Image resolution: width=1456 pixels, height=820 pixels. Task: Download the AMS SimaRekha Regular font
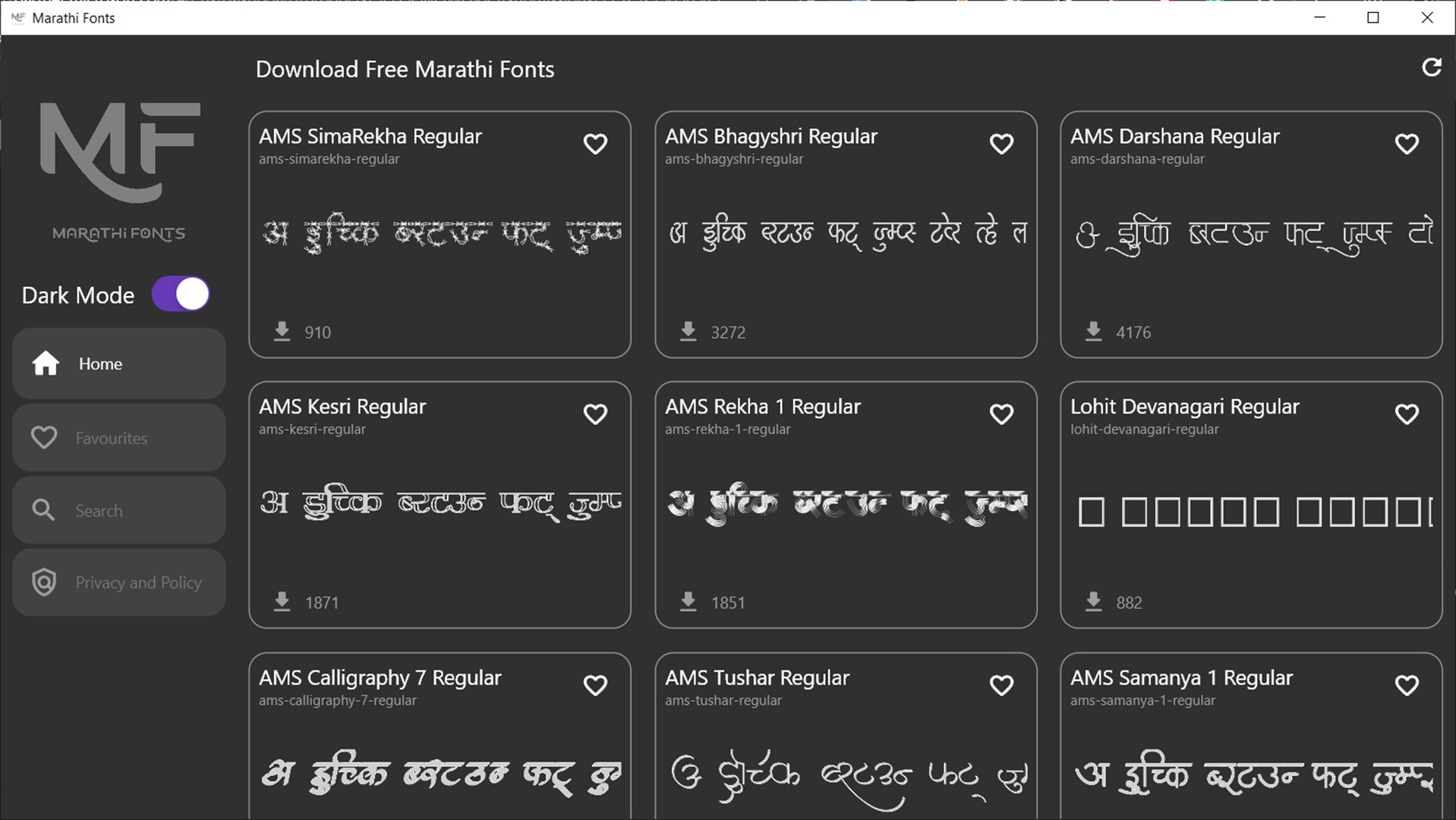point(282,332)
